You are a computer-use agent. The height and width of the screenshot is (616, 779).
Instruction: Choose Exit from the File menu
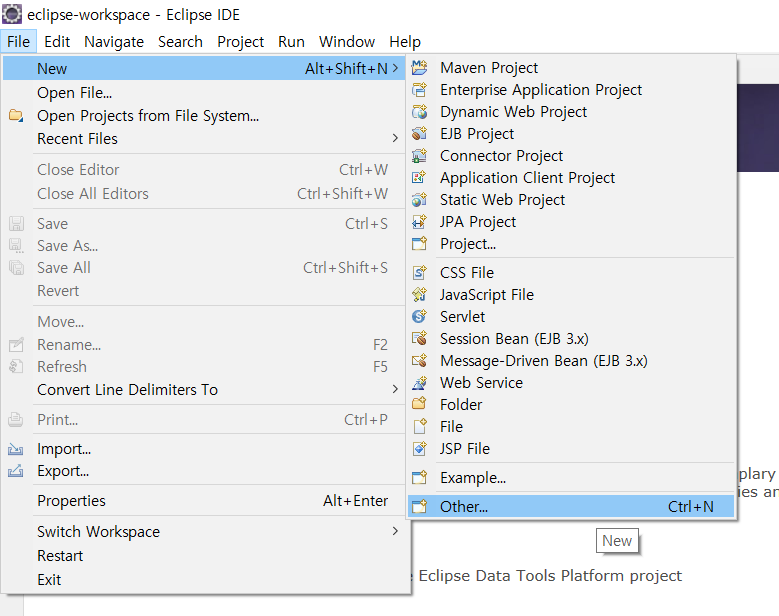click(204, 579)
